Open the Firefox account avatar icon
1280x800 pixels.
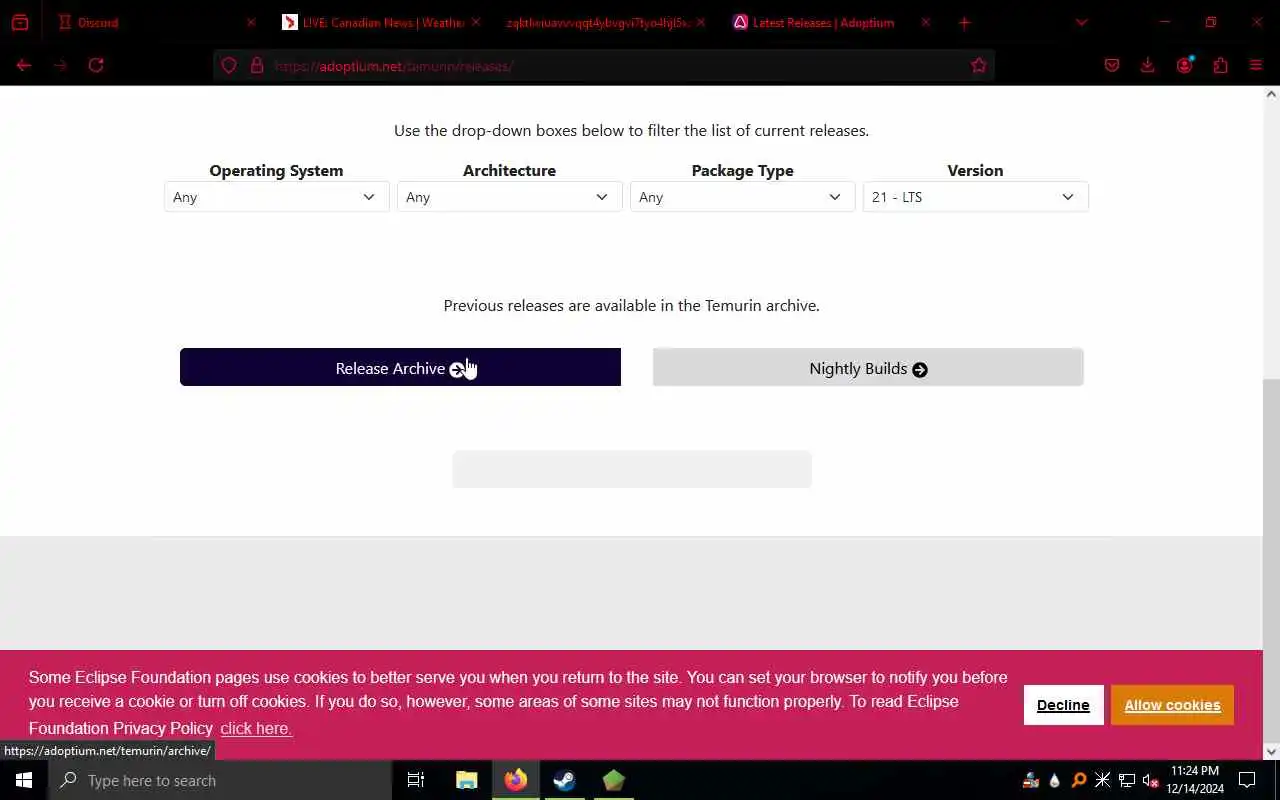pyautogui.click(x=1185, y=65)
